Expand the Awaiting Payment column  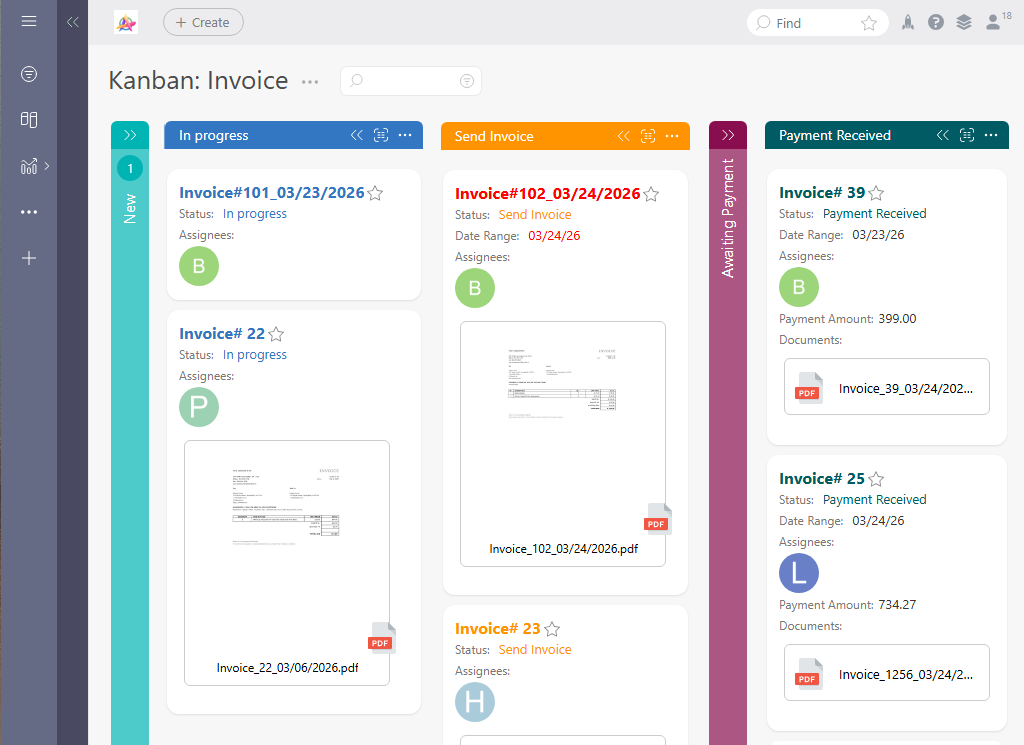coord(728,135)
